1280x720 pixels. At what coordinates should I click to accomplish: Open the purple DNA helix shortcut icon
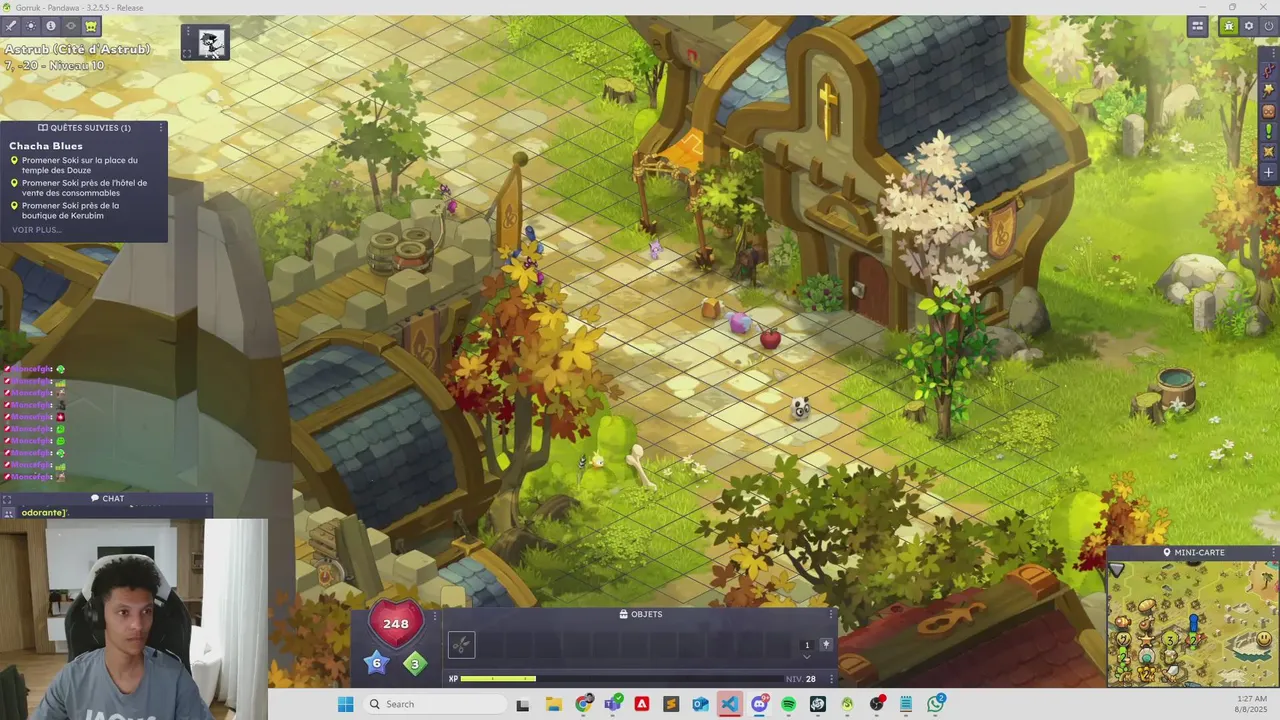(x=1269, y=71)
